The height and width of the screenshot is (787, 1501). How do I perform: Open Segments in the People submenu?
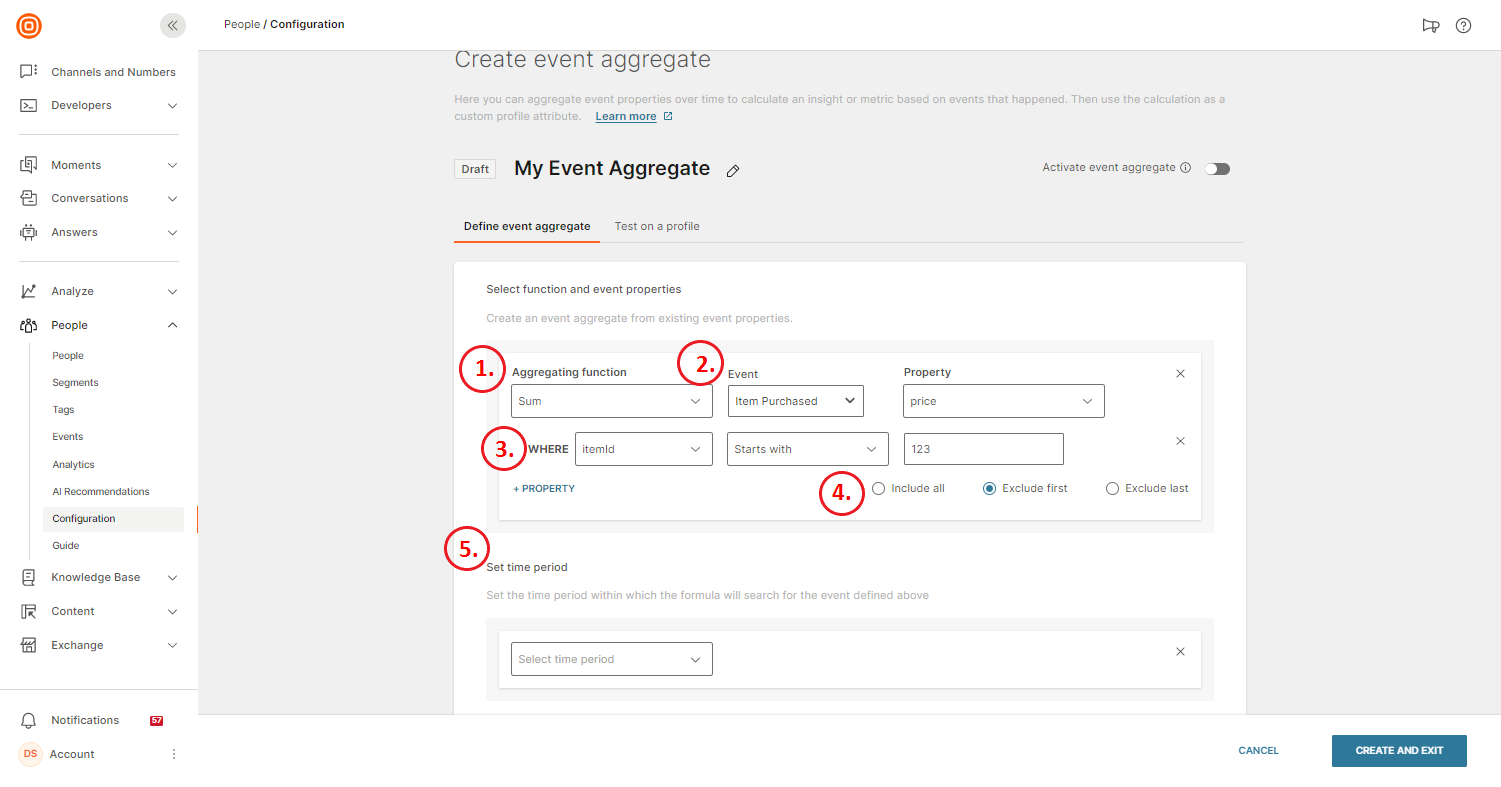[x=75, y=383]
